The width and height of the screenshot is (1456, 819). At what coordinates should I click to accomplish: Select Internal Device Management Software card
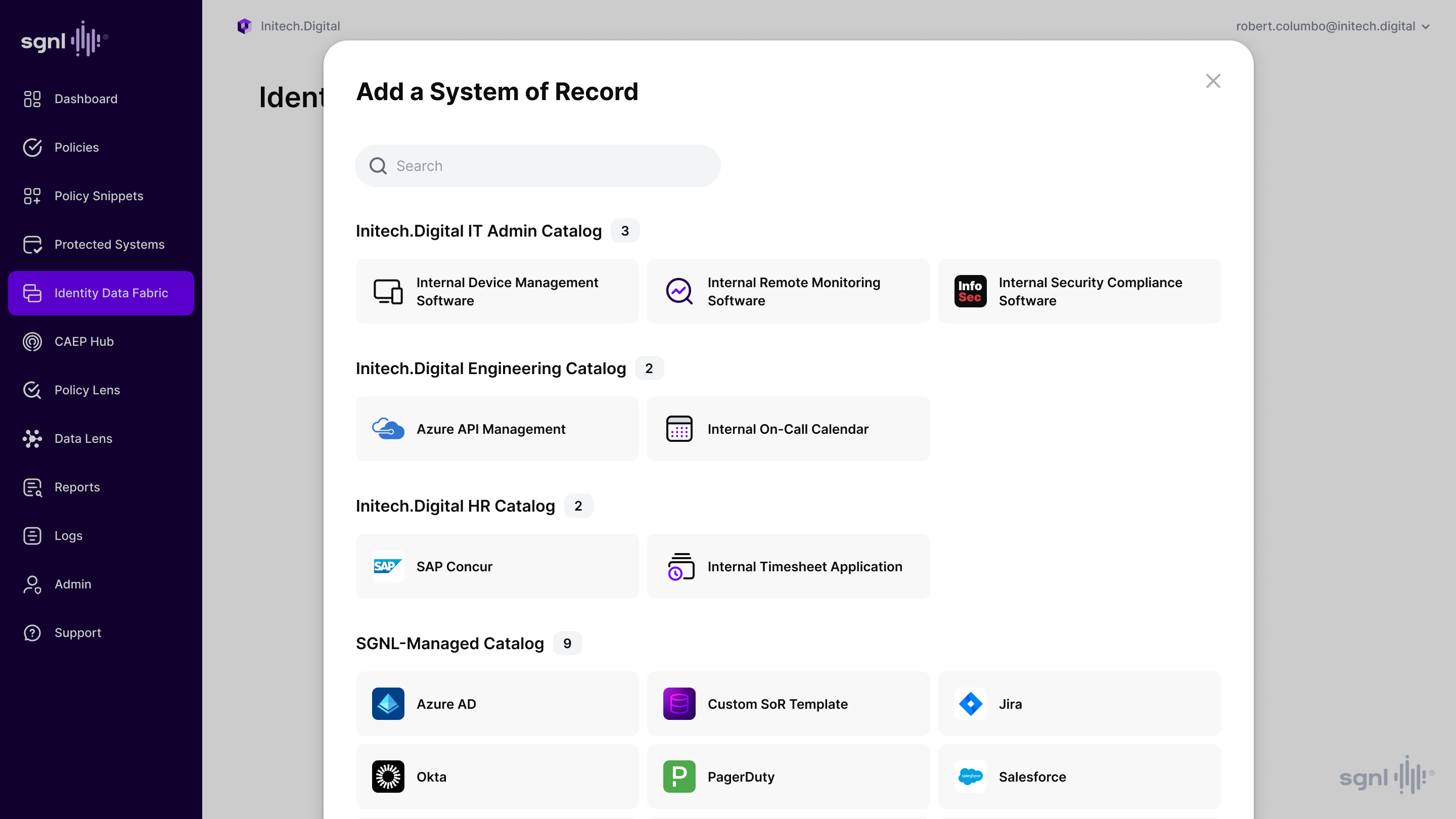(497, 291)
